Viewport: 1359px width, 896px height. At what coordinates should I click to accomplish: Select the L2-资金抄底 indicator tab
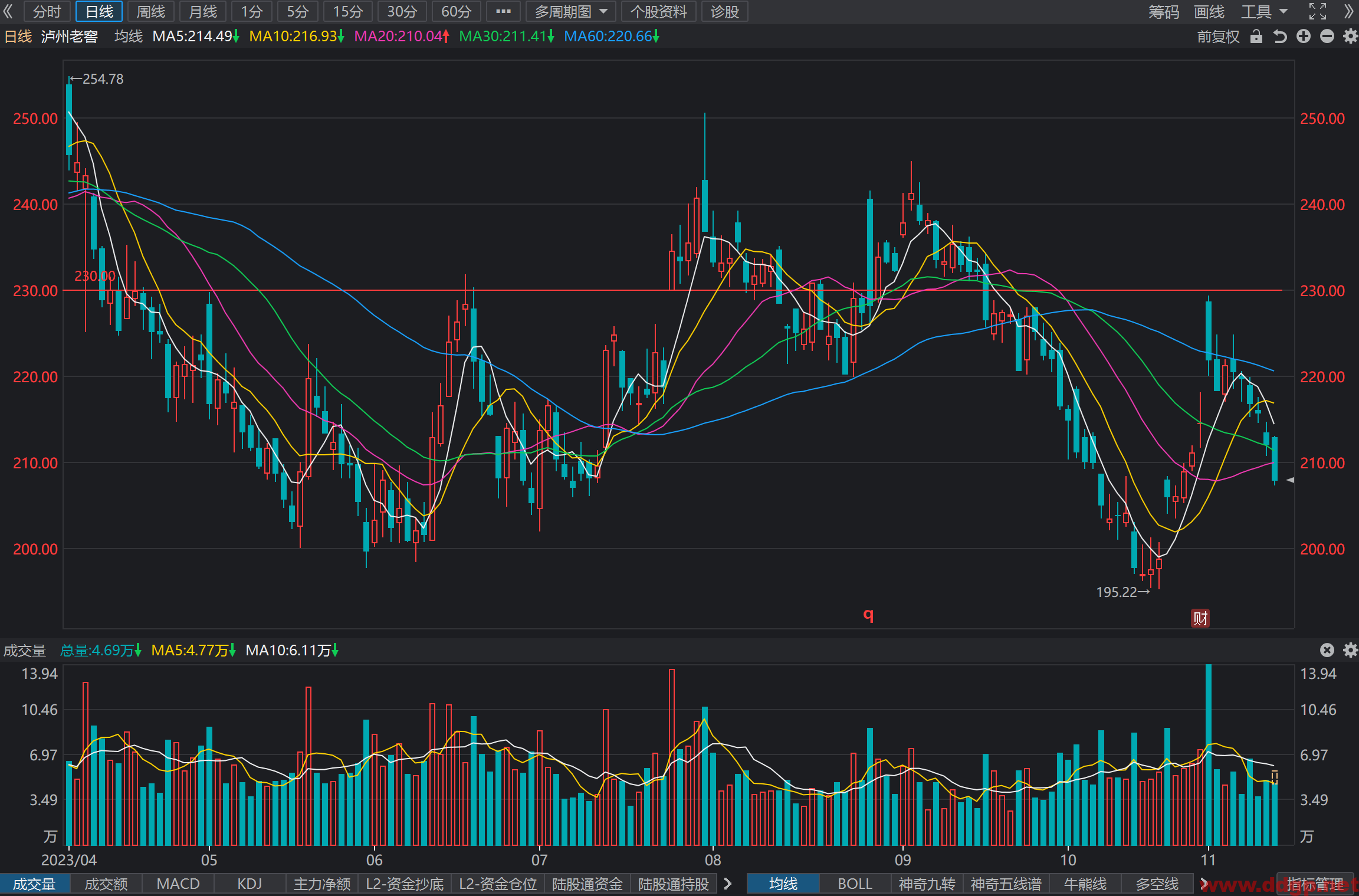pos(405,884)
